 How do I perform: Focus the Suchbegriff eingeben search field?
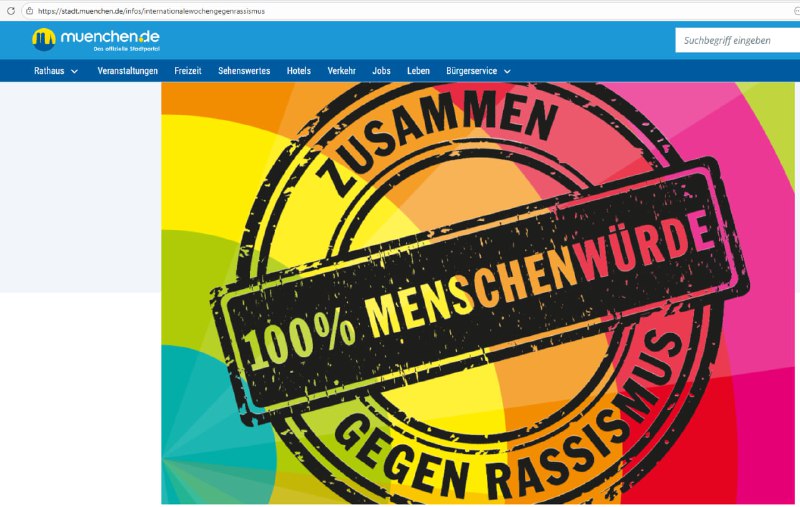click(737, 40)
